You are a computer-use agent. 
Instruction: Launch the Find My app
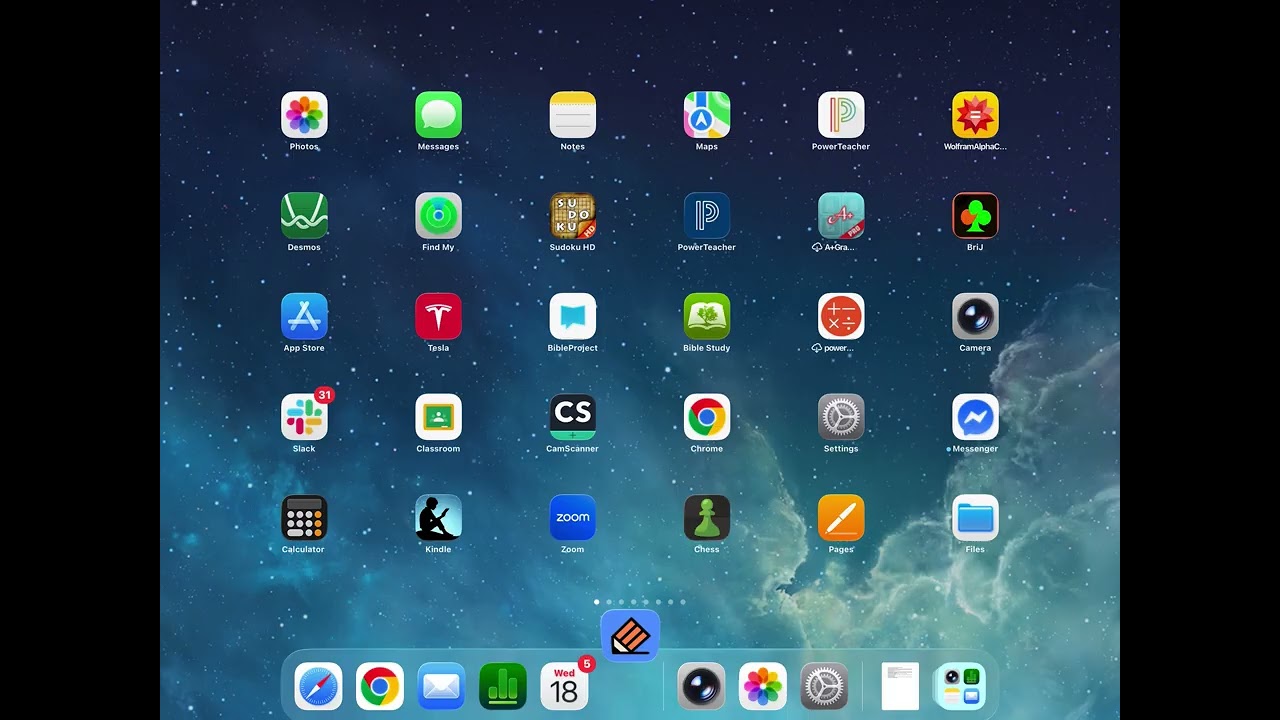pyautogui.click(x=438, y=216)
